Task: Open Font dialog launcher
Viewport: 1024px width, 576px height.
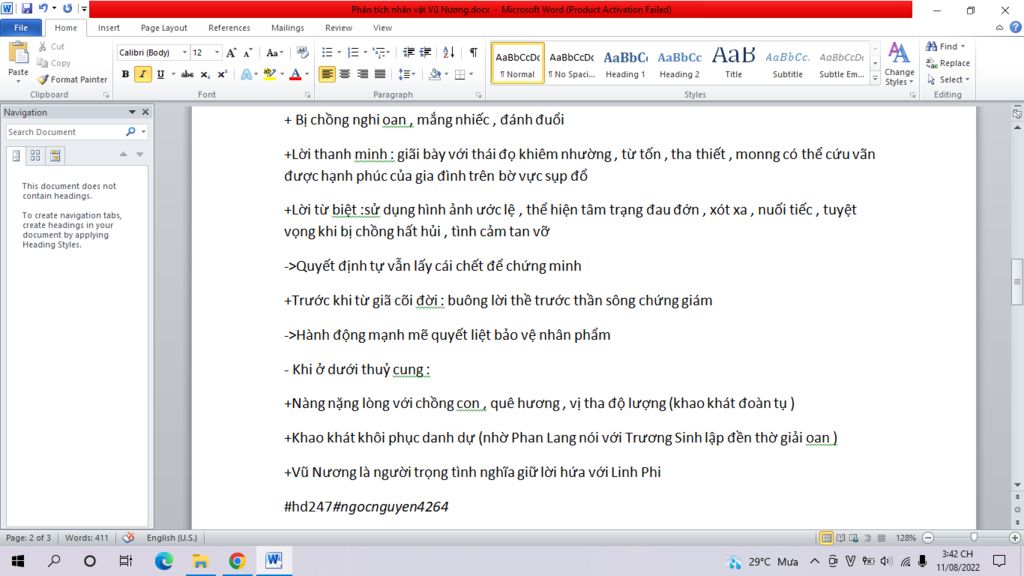Action: click(x=308, y=95)
